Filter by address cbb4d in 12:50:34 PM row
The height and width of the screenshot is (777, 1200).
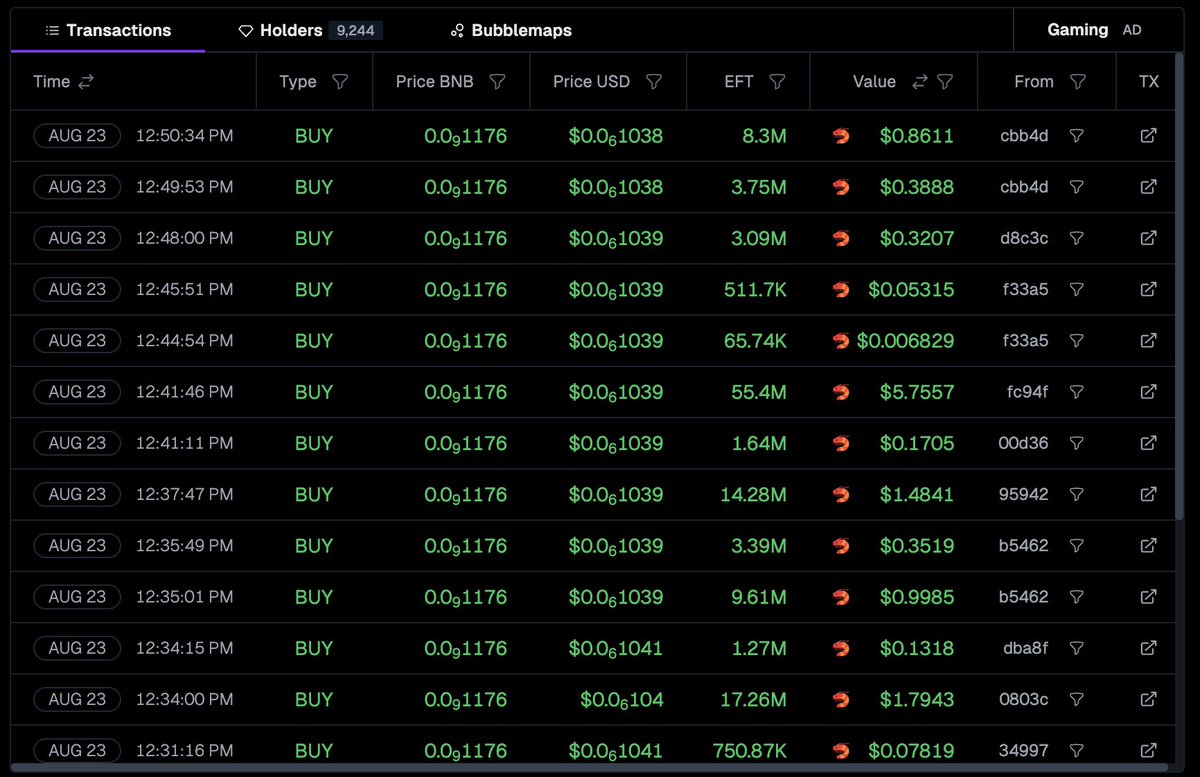(x=1077, y=136)
